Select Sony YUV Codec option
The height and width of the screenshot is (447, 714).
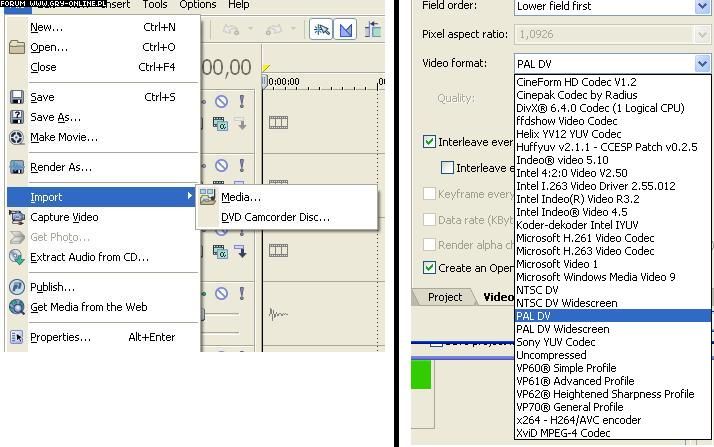click(x=612, y=342)
